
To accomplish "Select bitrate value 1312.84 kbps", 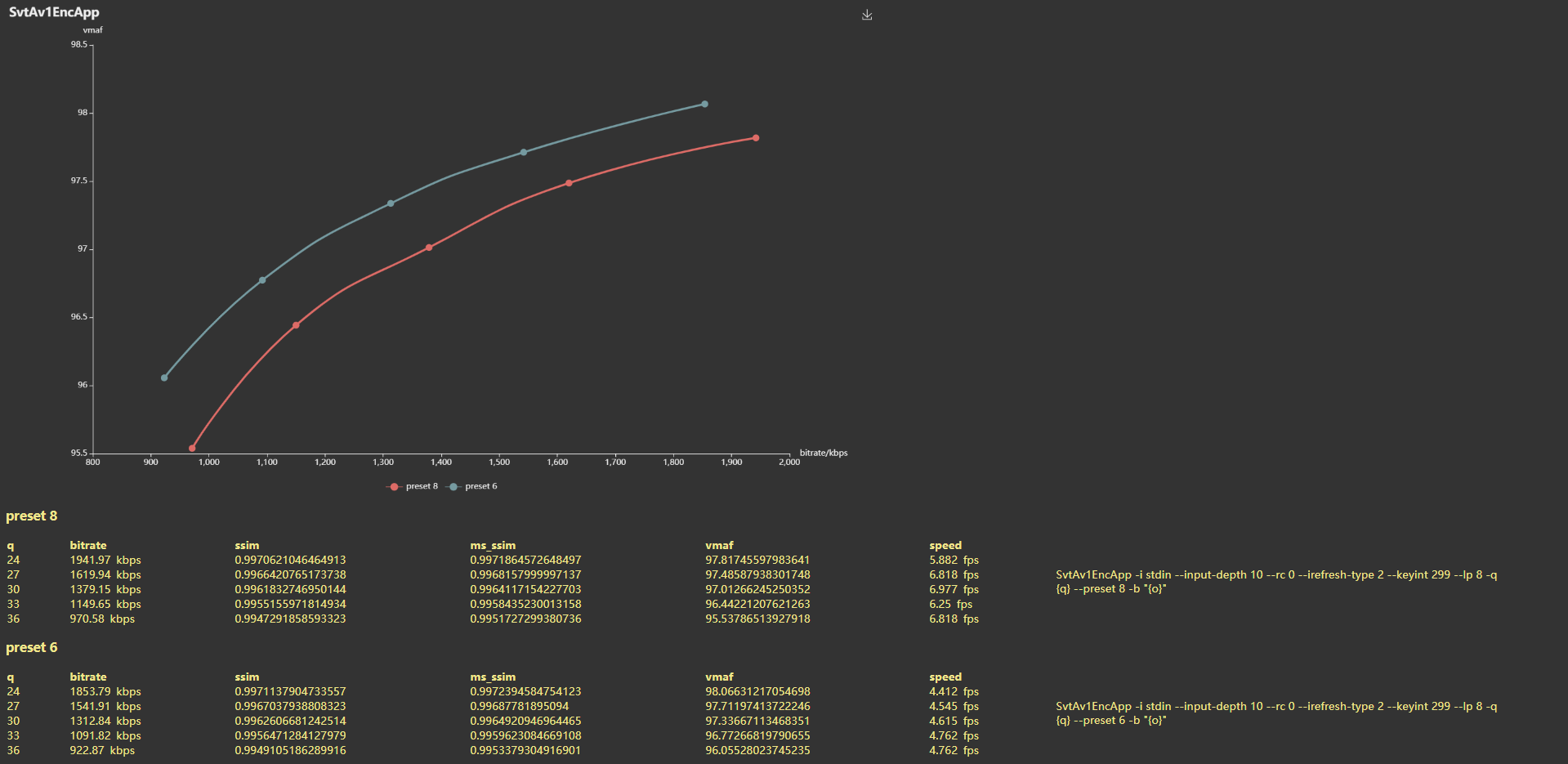I will [105, 721].
